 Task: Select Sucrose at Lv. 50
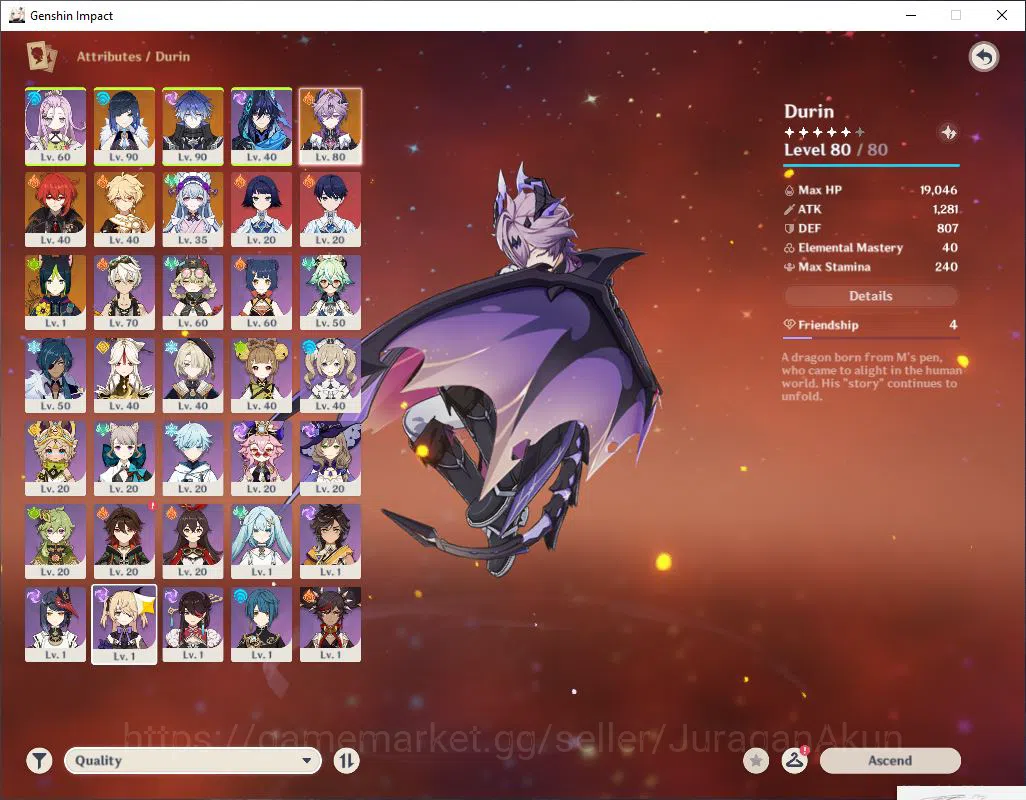click(330, 292)
